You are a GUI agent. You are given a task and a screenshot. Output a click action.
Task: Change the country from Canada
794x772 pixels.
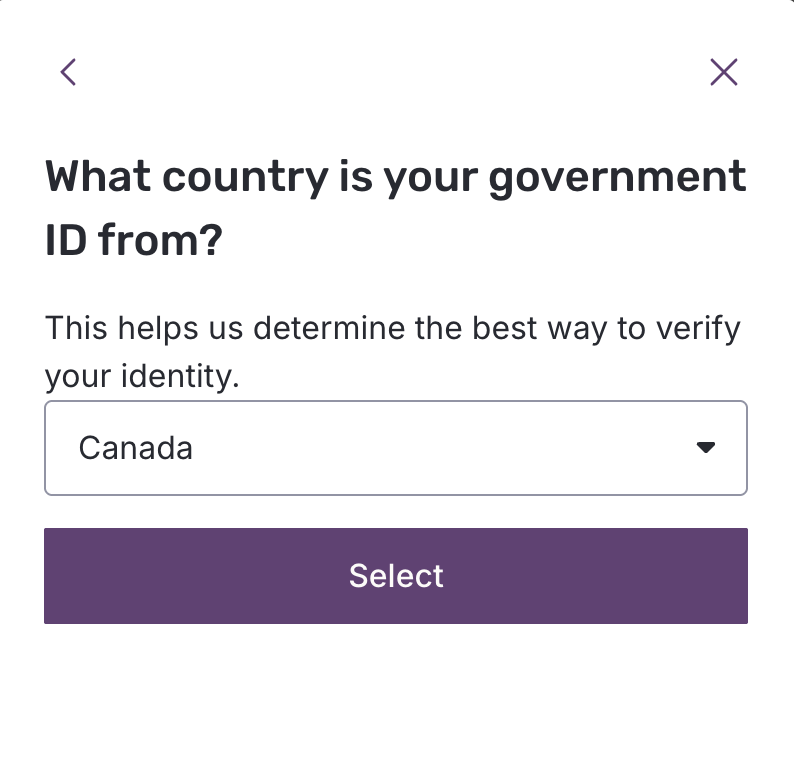(x=396, y=448)
